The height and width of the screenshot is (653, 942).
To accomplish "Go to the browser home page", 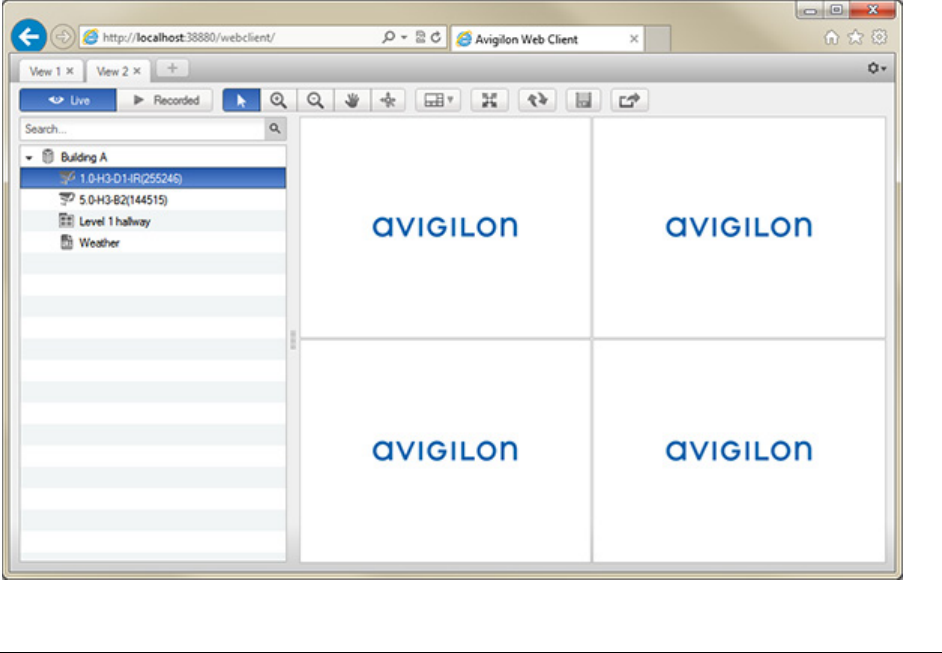I will pyautogui.click(x=831, y=38).
